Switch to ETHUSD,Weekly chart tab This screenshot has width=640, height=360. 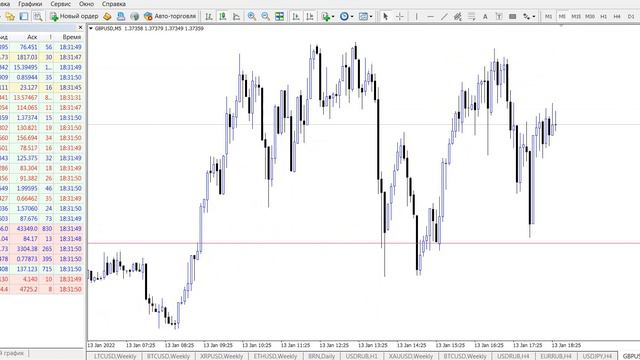tap(275, 356)
